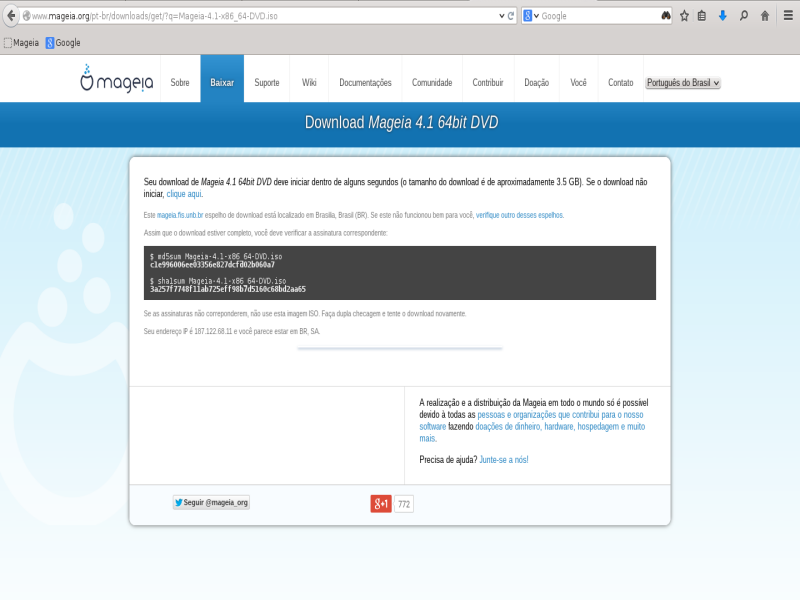Open 'pessoas e organizações que contribui' link
The width and height of the screenshot is (800, 600).
(560, 415)
